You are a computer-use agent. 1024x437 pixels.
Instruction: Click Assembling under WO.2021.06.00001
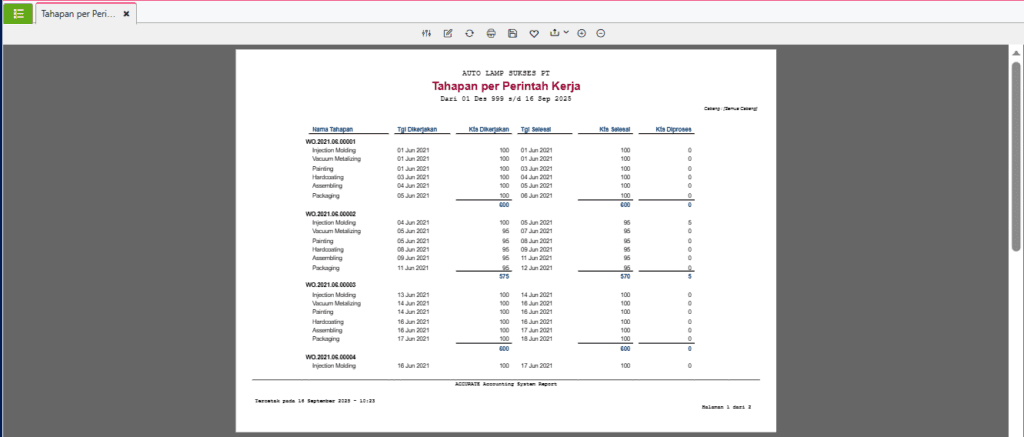point(327,186)
